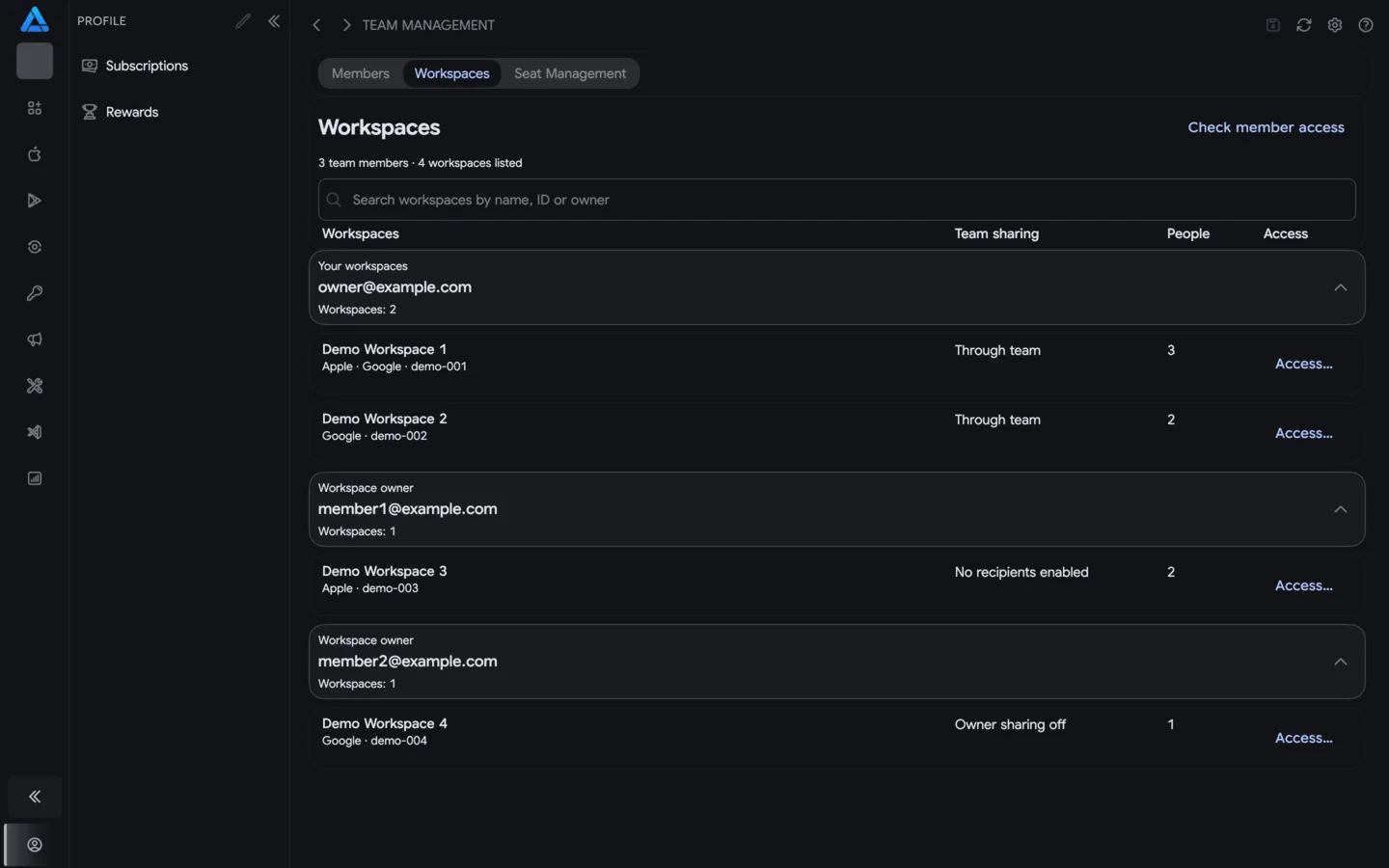Open help with the question mark icon
1389x868 pixels.
[1366, 25]
